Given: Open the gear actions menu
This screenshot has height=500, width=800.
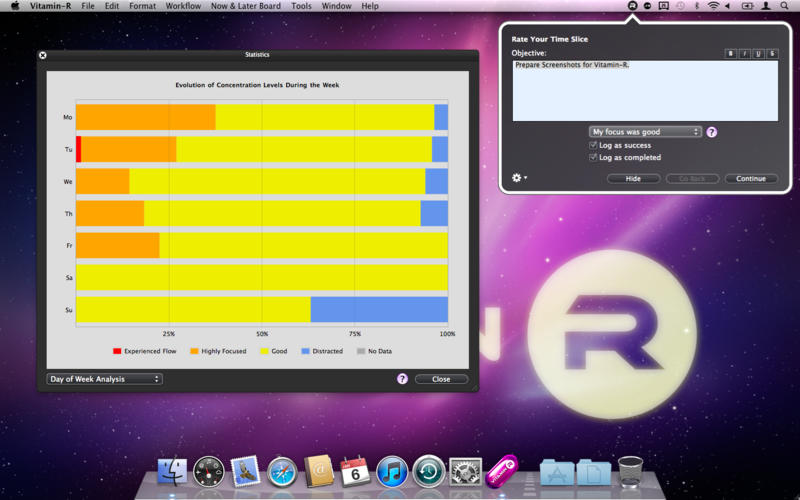Looking at the screenshot, I should pos(519,178).
